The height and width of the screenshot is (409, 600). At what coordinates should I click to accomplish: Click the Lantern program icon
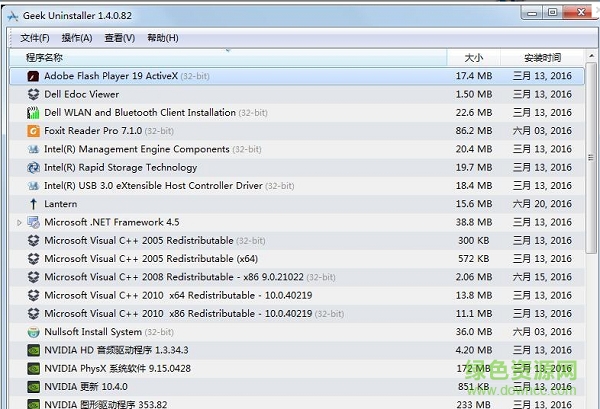33,204
